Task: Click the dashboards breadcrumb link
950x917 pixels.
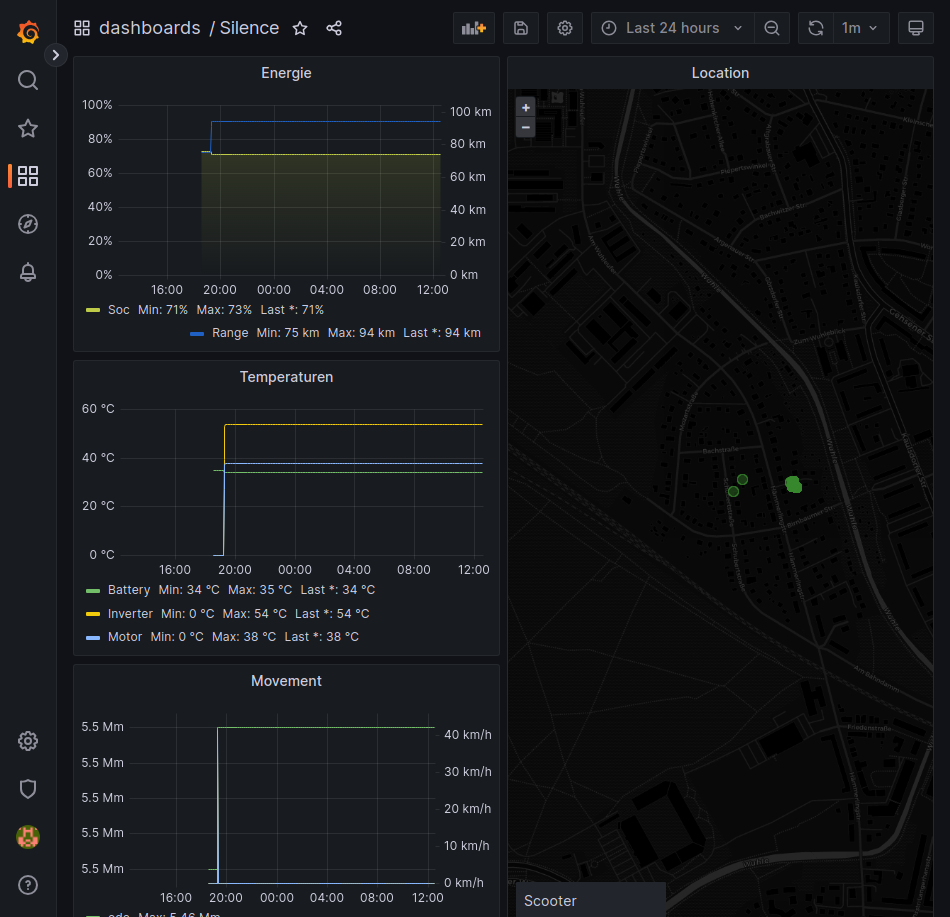Action: 149,28
